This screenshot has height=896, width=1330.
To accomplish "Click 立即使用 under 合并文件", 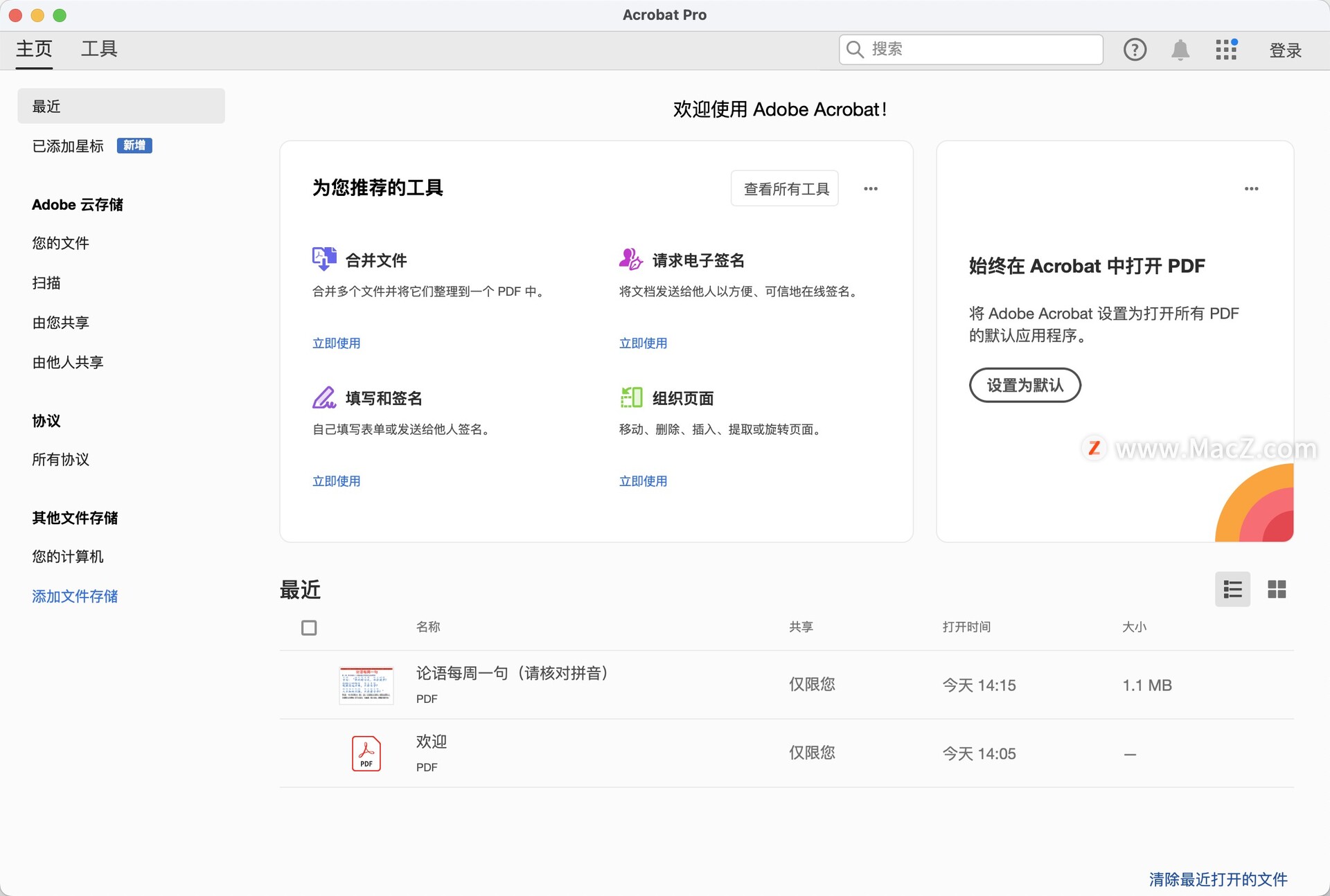I will pyautogui.click(x=336, y=343).
